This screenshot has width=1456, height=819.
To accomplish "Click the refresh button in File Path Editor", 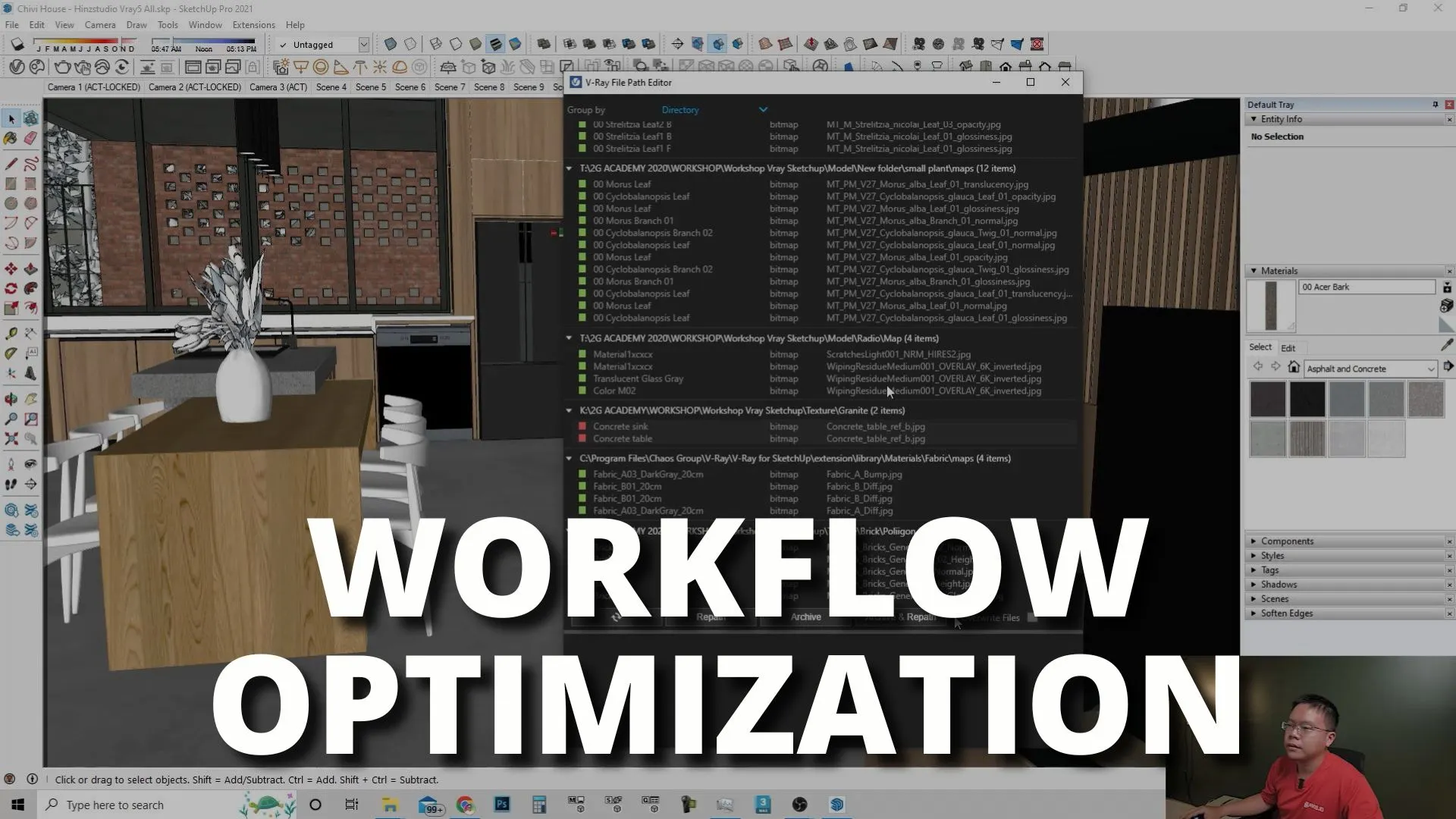I will [617, 617].
